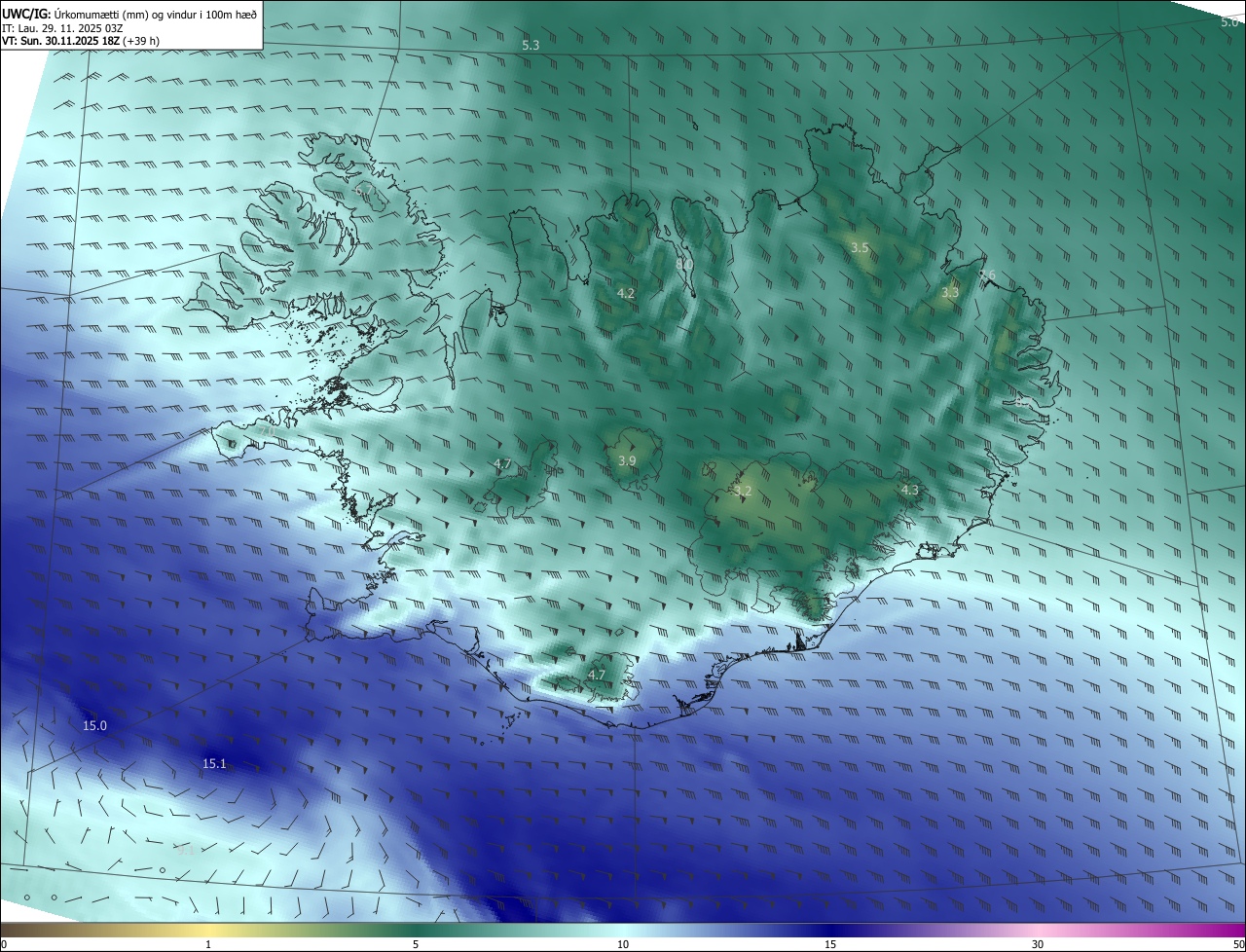The image size is (1246, 952).
Task: Click the 3.5 value label on the map
Action: coord(860,248)
